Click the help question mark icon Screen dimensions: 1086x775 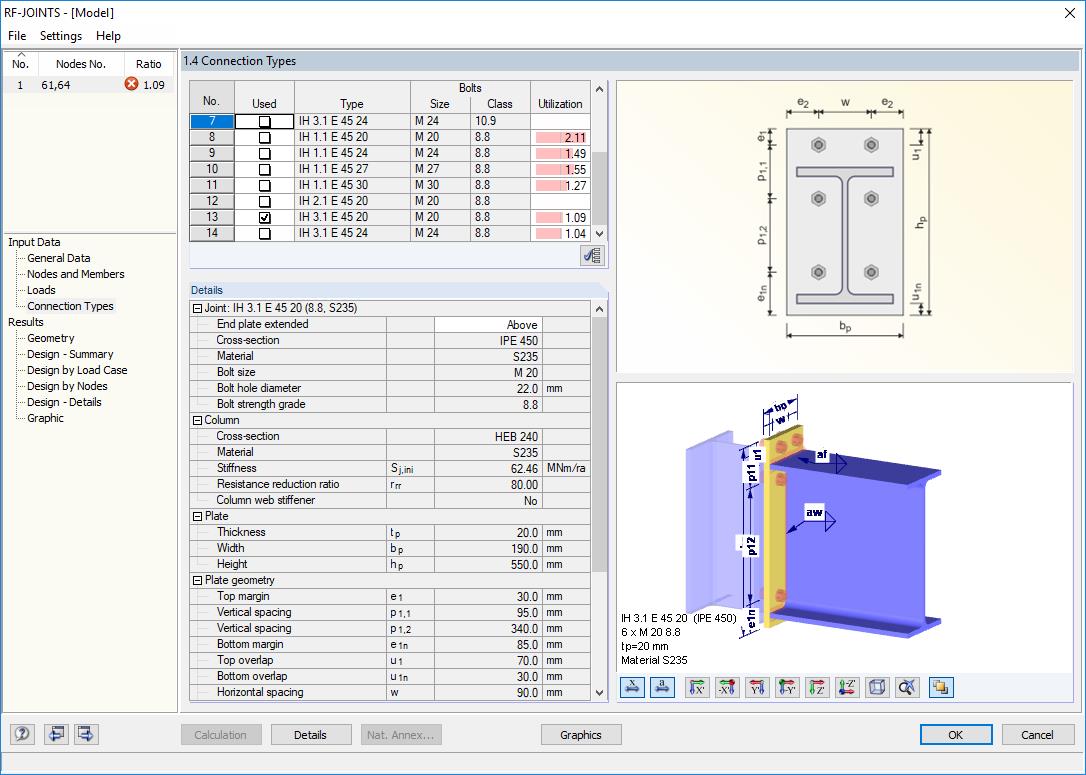coord(22,734)
